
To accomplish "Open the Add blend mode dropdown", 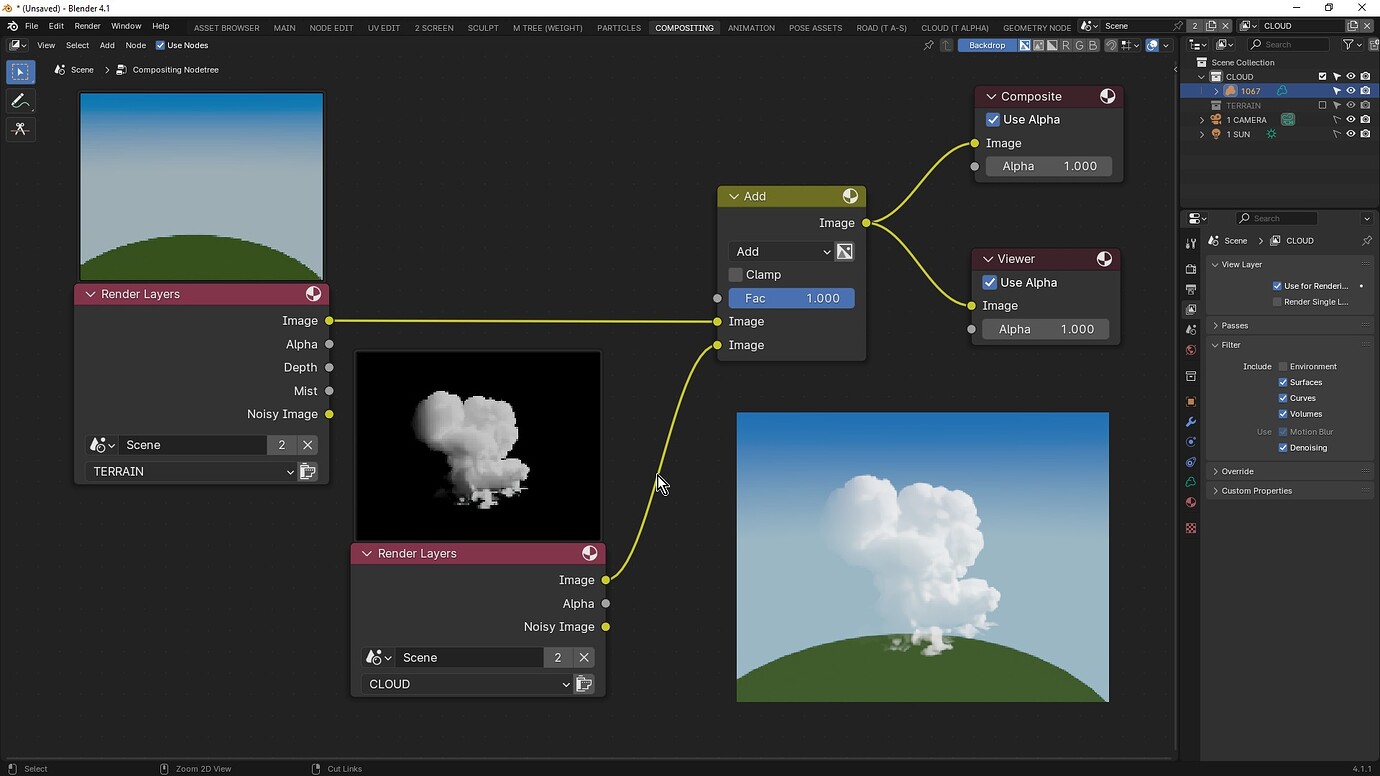I will (781, 252).
